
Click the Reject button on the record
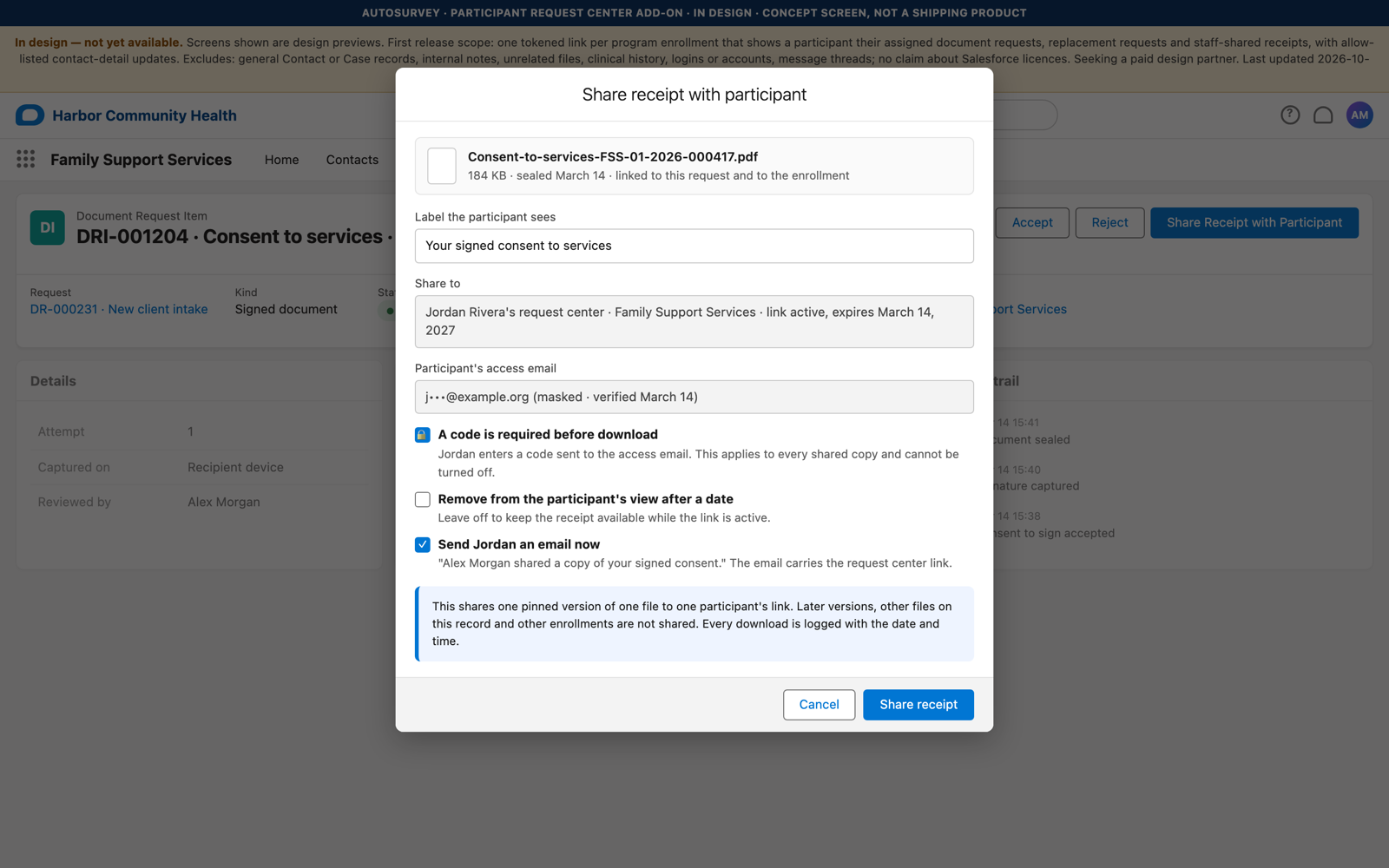click(x=1109, y=223)
